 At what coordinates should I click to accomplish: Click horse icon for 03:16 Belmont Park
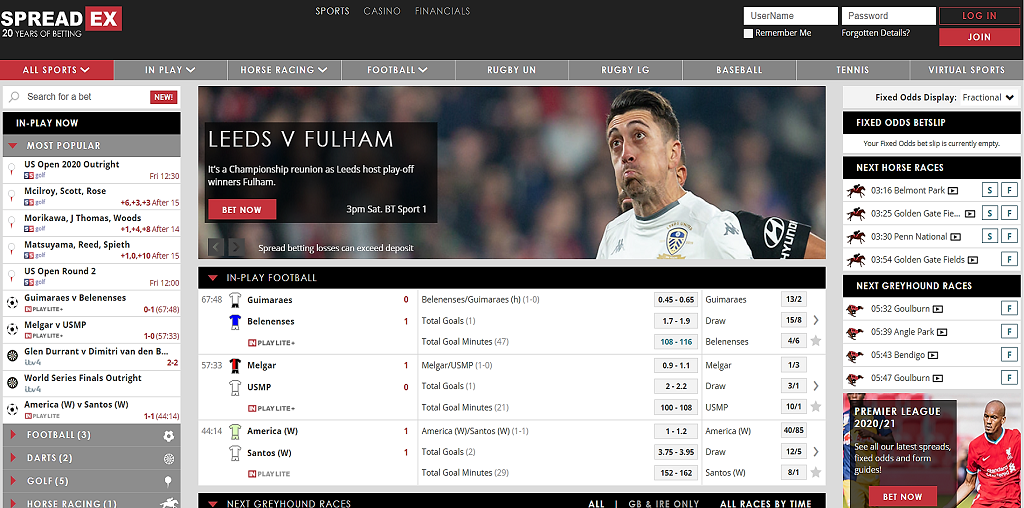pos(856,191)
